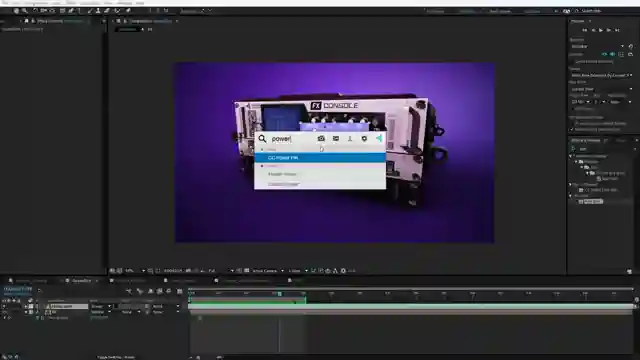Open the FX Console screenshot gallery icon
Image resolution: width=640 pixels, height=360 pixels.
click(336, 139)
